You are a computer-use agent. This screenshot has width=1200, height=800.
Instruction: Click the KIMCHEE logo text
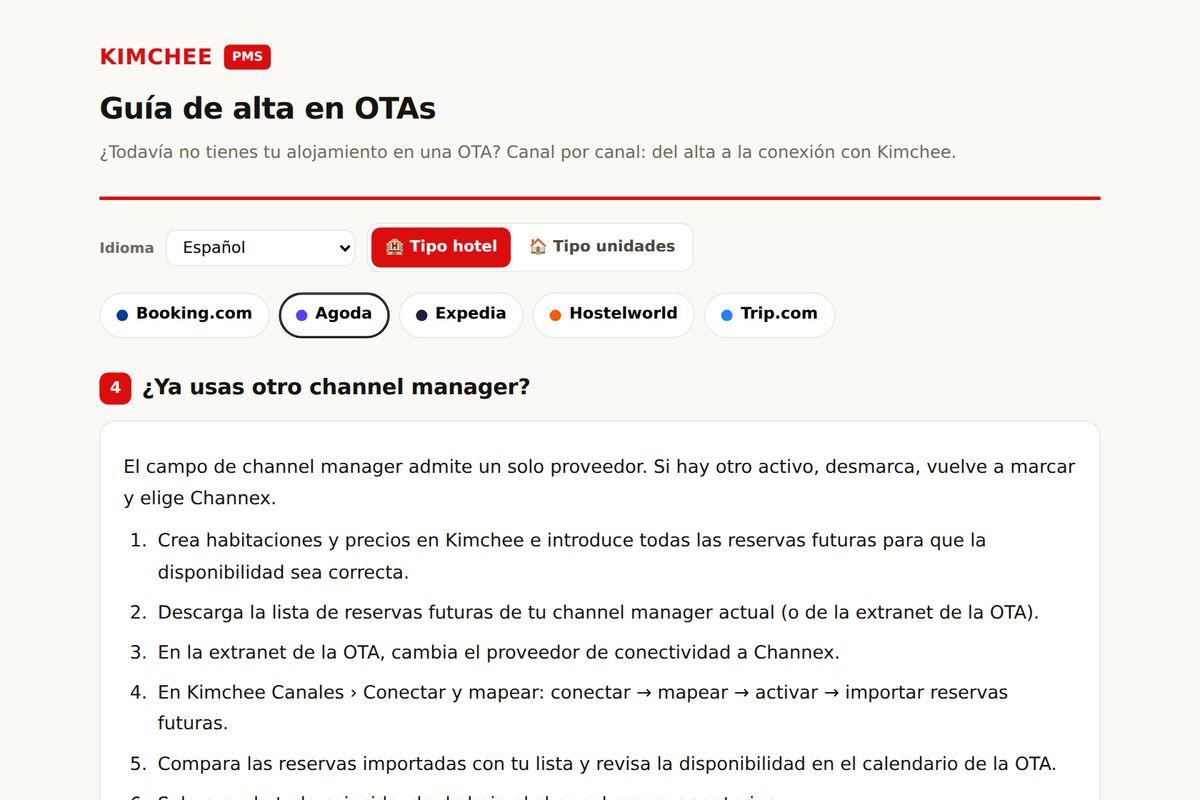[x=156, y=57]
